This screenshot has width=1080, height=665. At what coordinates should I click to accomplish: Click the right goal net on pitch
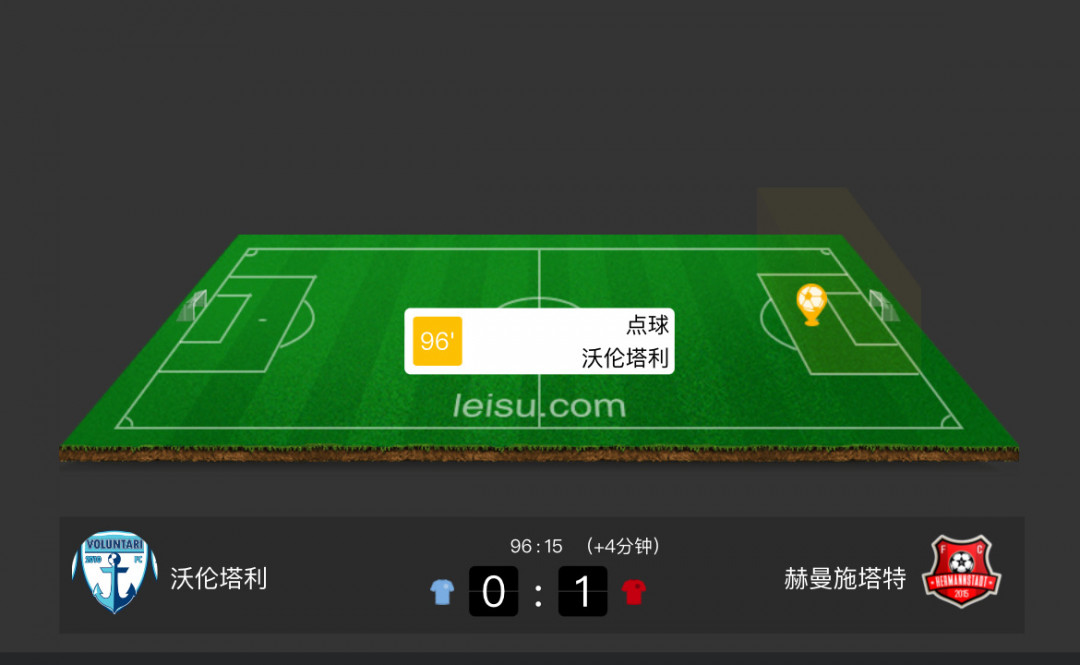[883, 306]
